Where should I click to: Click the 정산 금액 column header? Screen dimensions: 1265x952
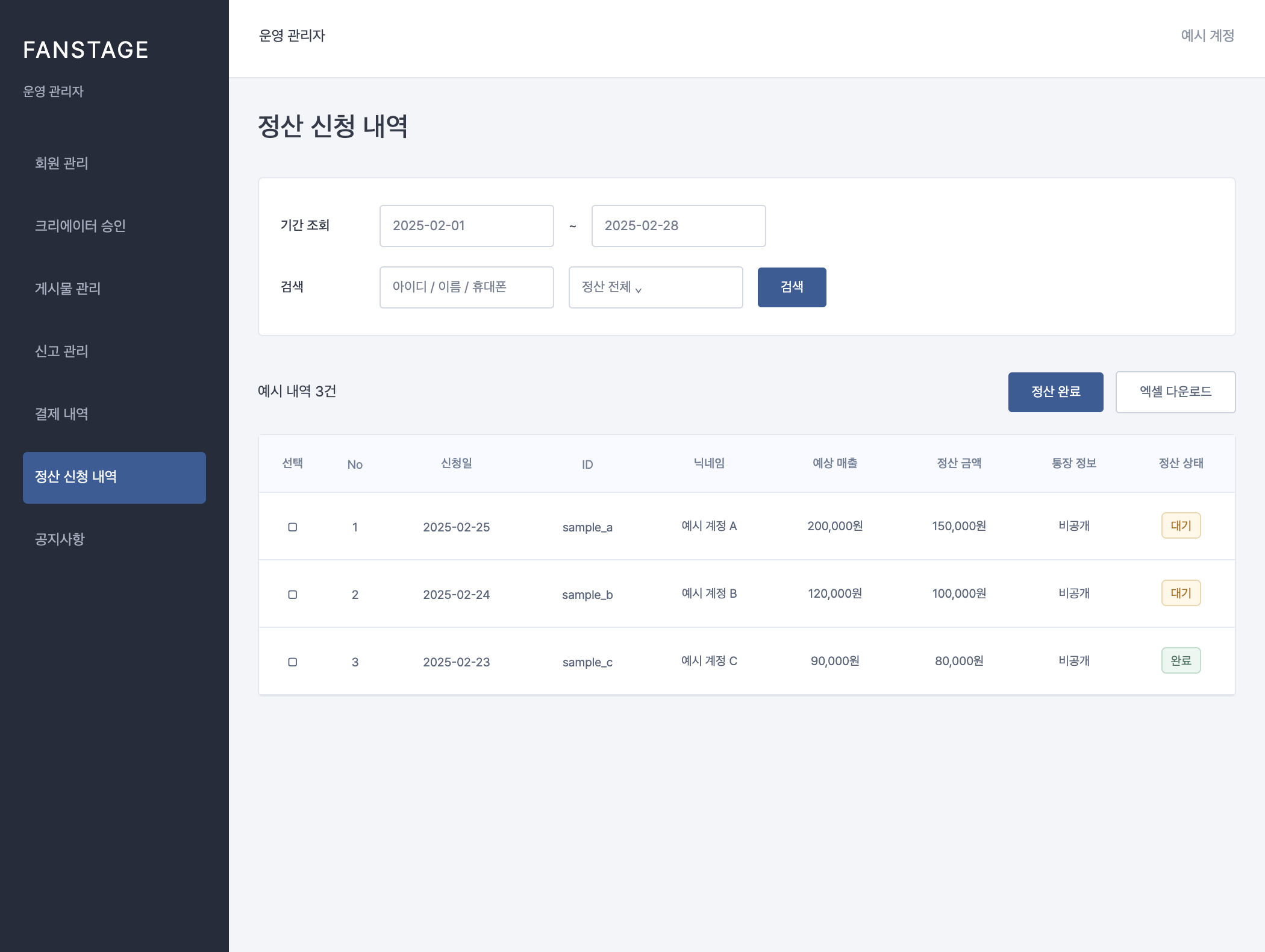click(x=959, y=463)
